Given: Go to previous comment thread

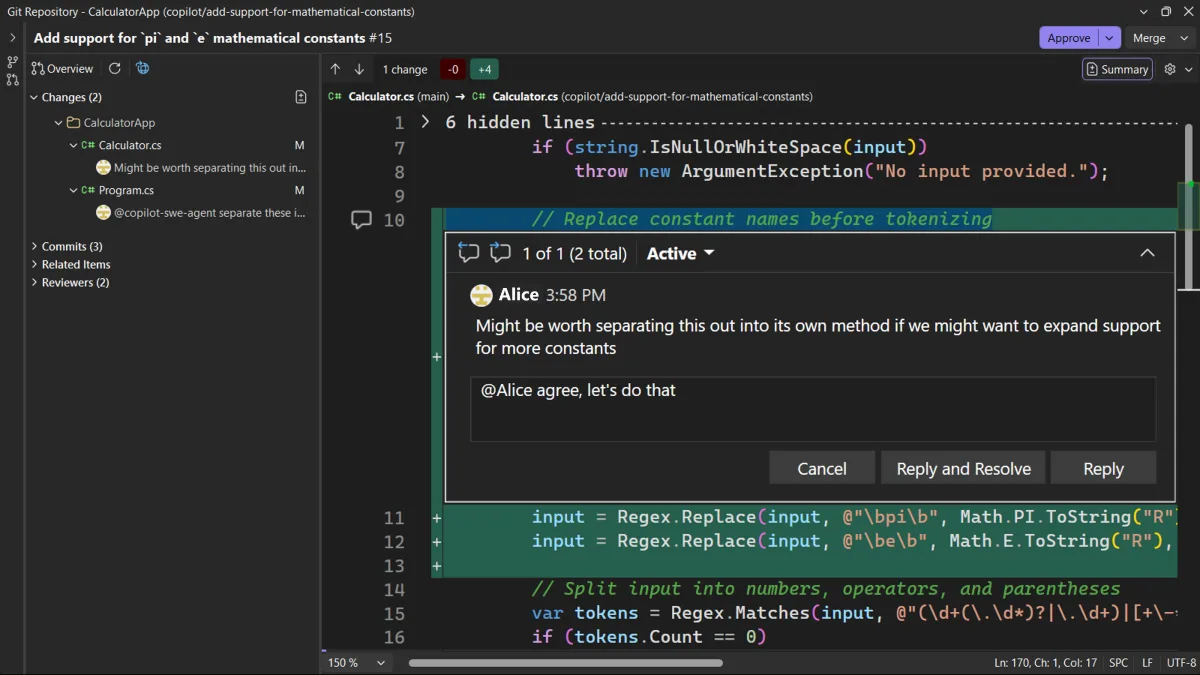Looking at the screenshot, I should [x=469, y=253].
